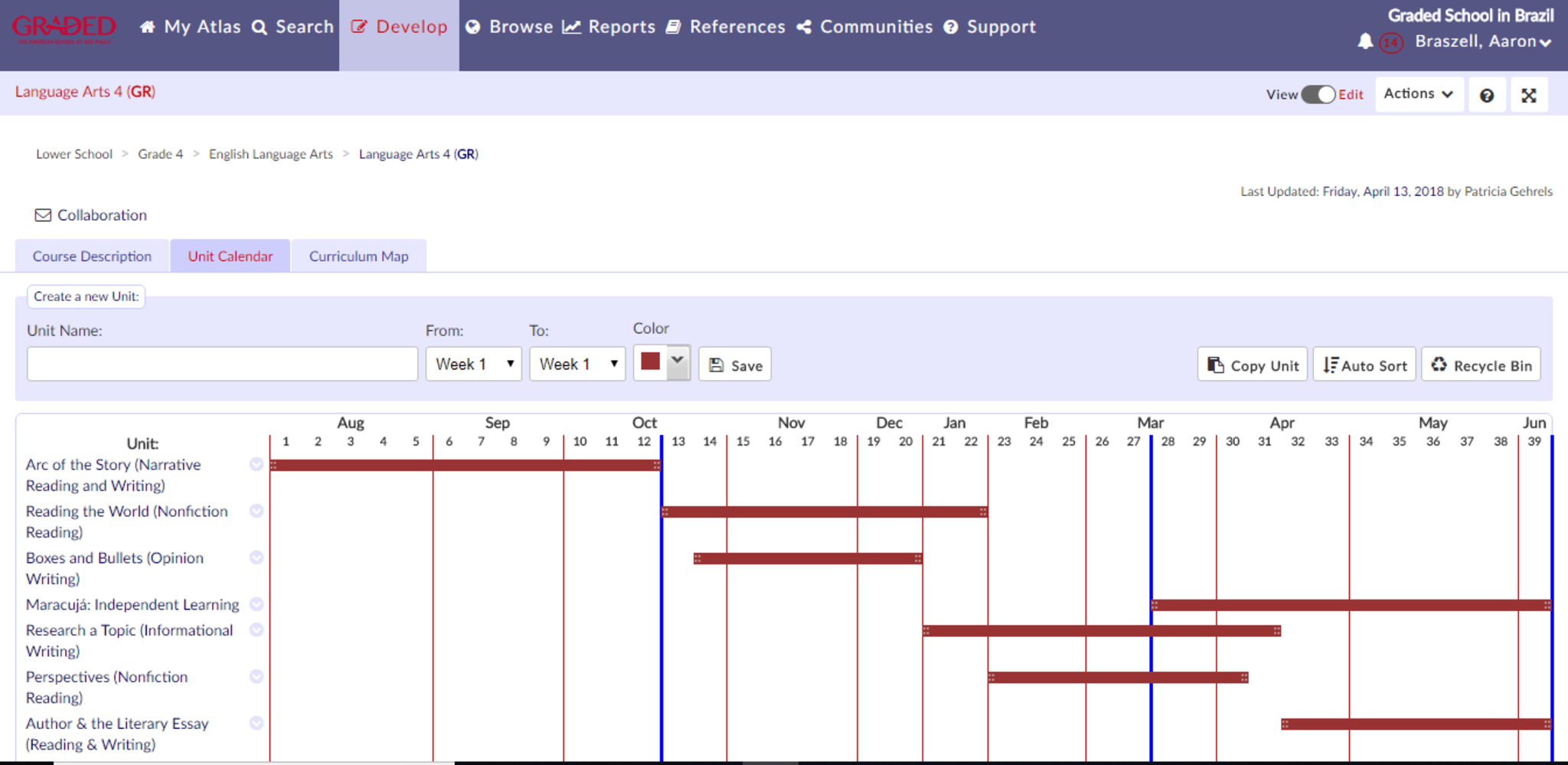
Task: Click the notification bell icon
Action: click(1364, 41)
